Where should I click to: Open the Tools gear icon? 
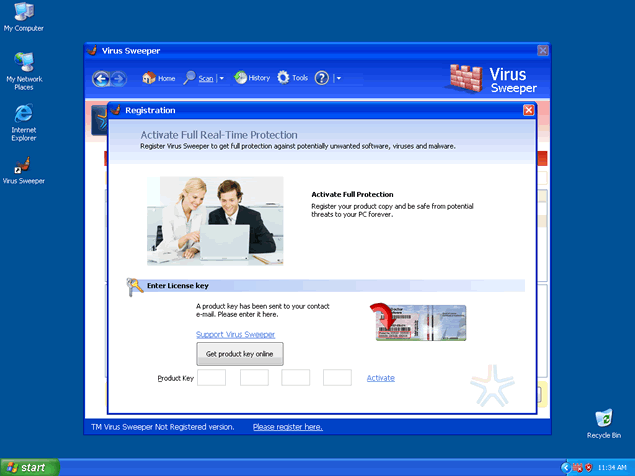pos(284,78)
